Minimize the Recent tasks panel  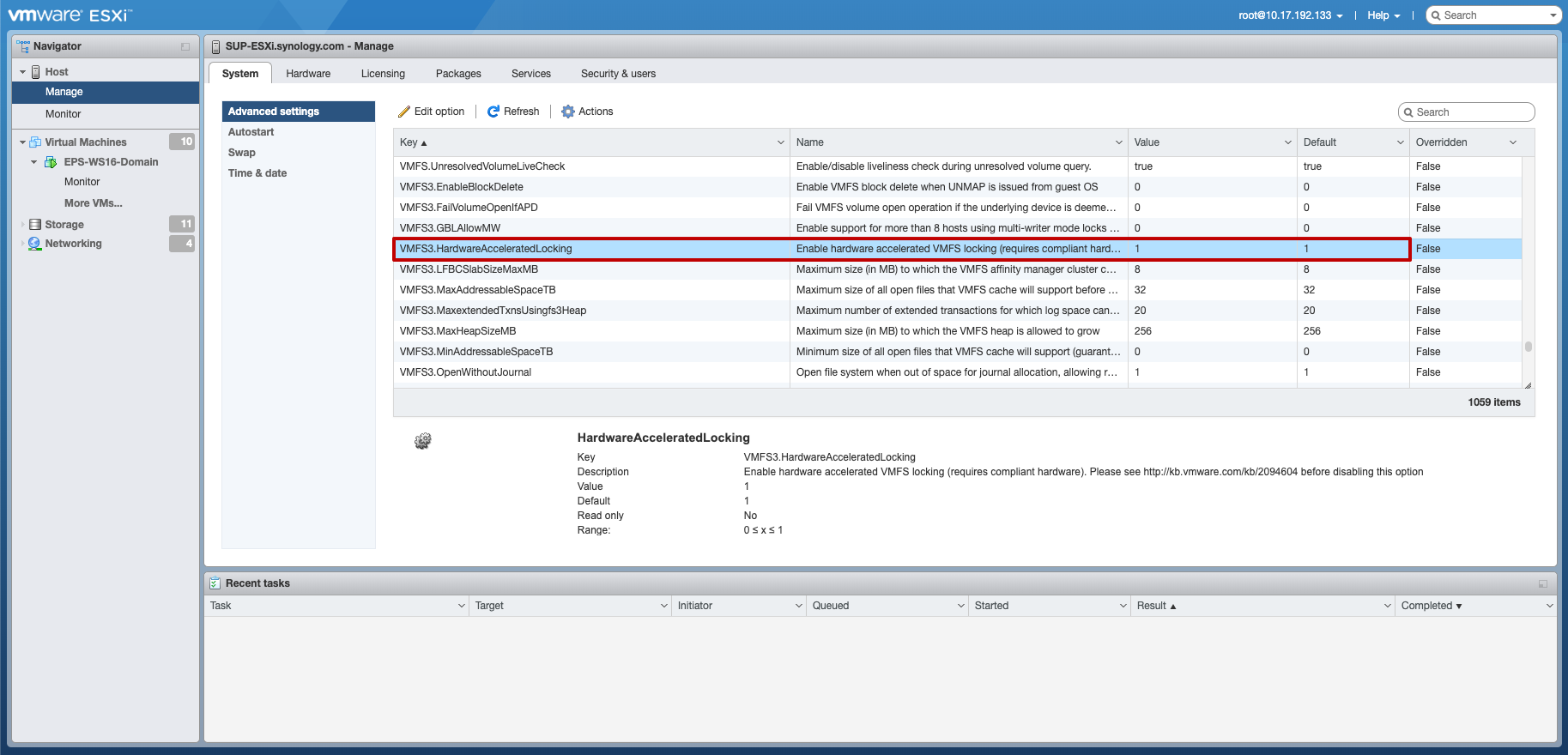click(x=1543, y=583)
